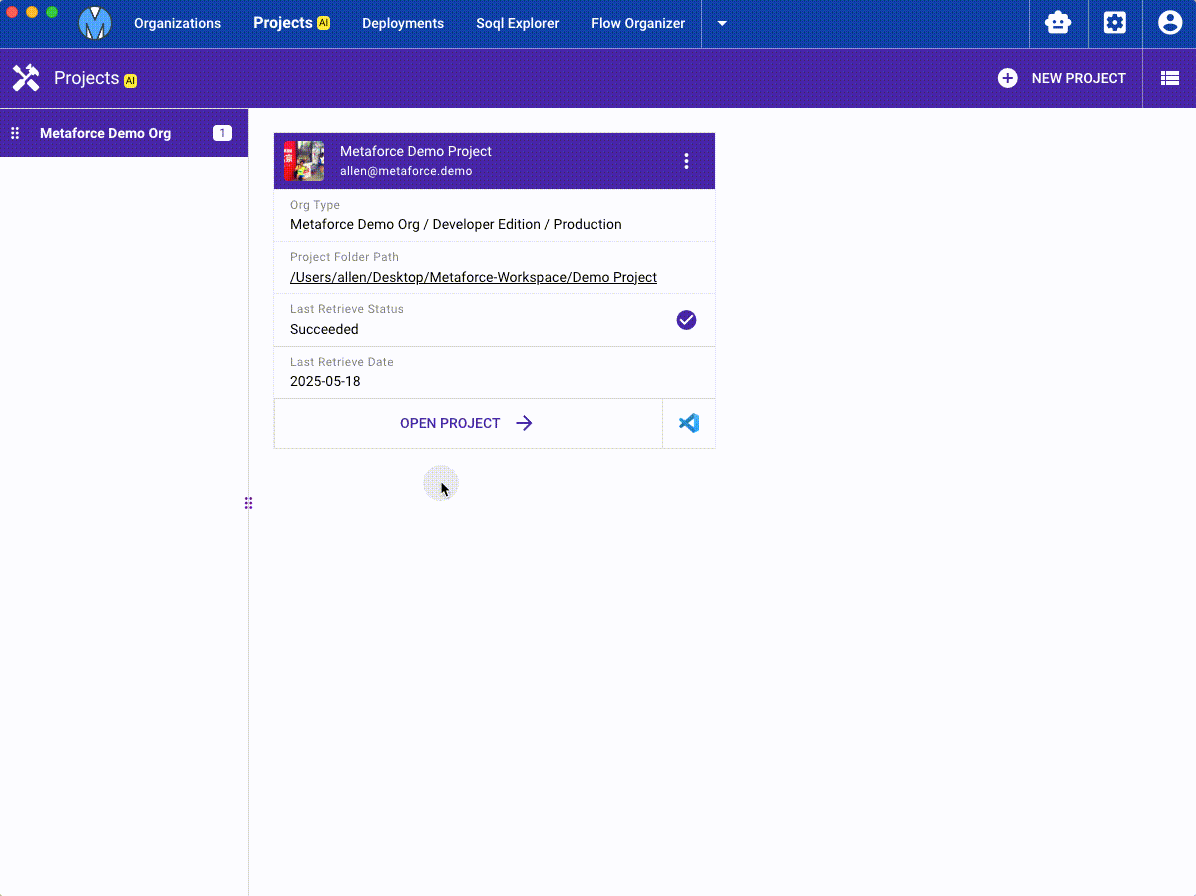
Task: Open the project card three-dot menu
Action: (686, 161)
